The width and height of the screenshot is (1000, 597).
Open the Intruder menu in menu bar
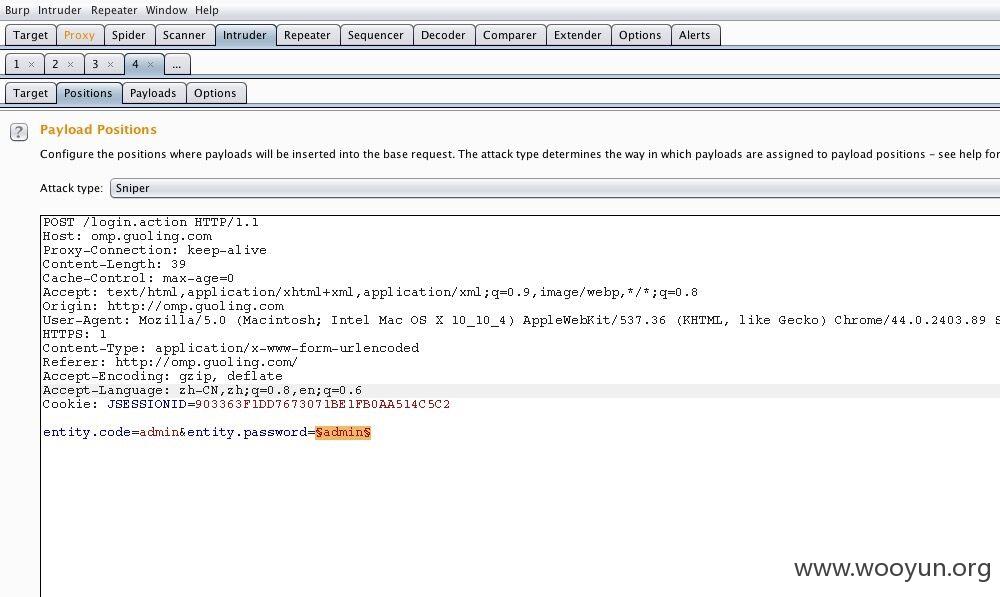[x=59, y=10]
